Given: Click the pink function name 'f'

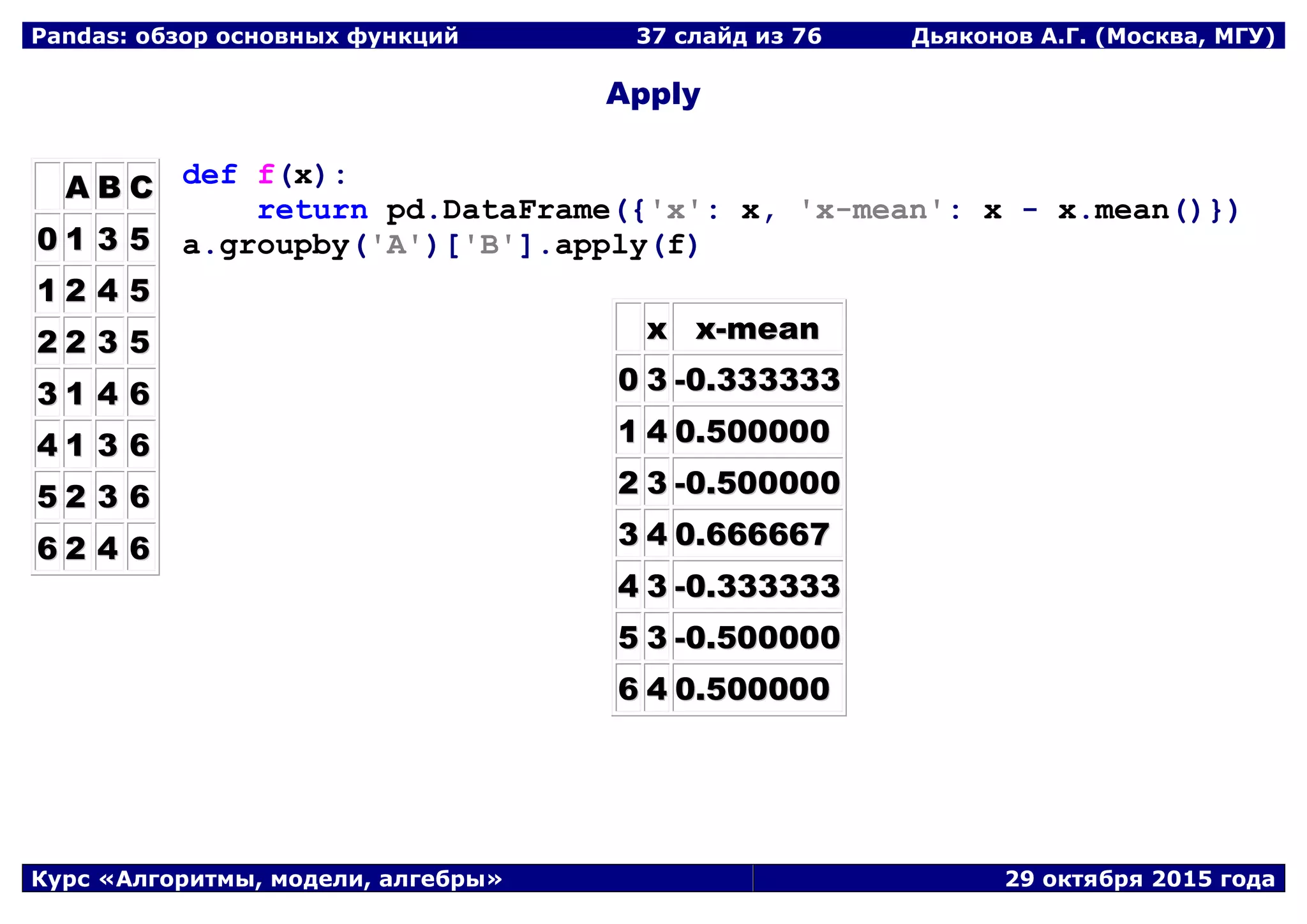Looking at the screenshot, I should (265, 175).
